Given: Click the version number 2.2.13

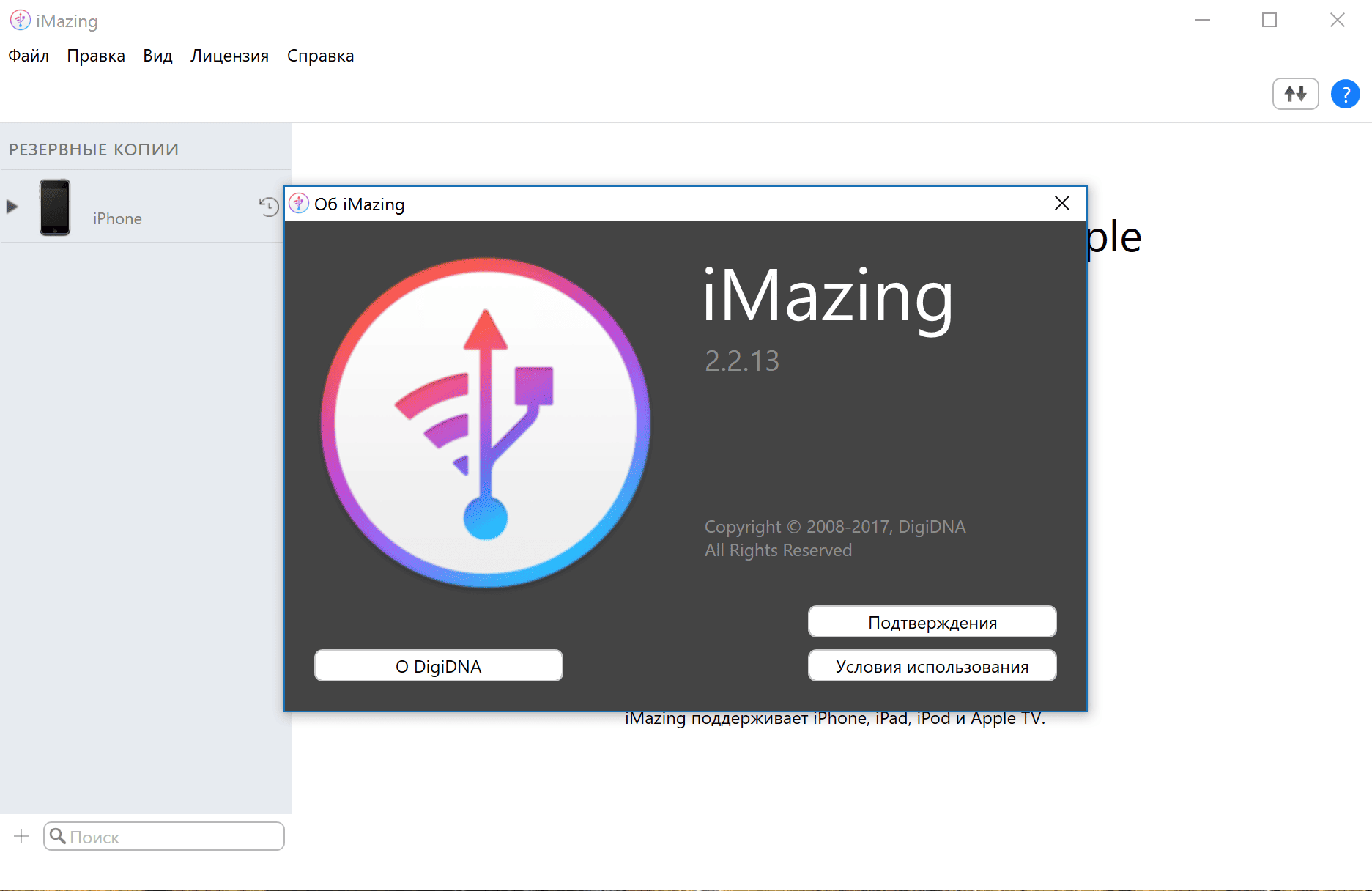Looking at the screenshot, I should coord(742,361).
